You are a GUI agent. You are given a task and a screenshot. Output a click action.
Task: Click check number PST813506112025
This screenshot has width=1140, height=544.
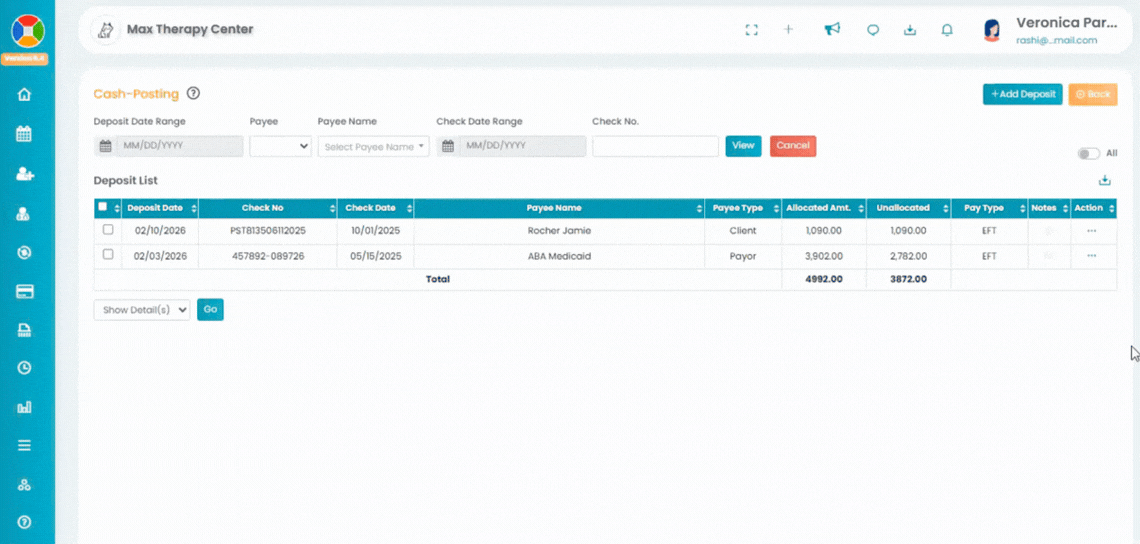268,231
